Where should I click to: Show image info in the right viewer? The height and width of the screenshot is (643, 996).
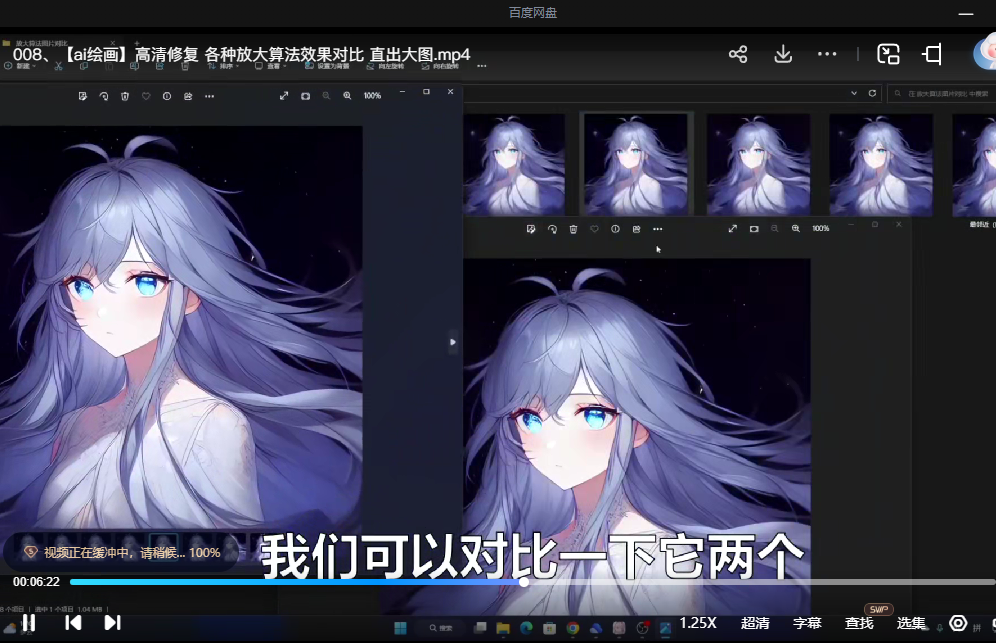click(x=616, y=229)
